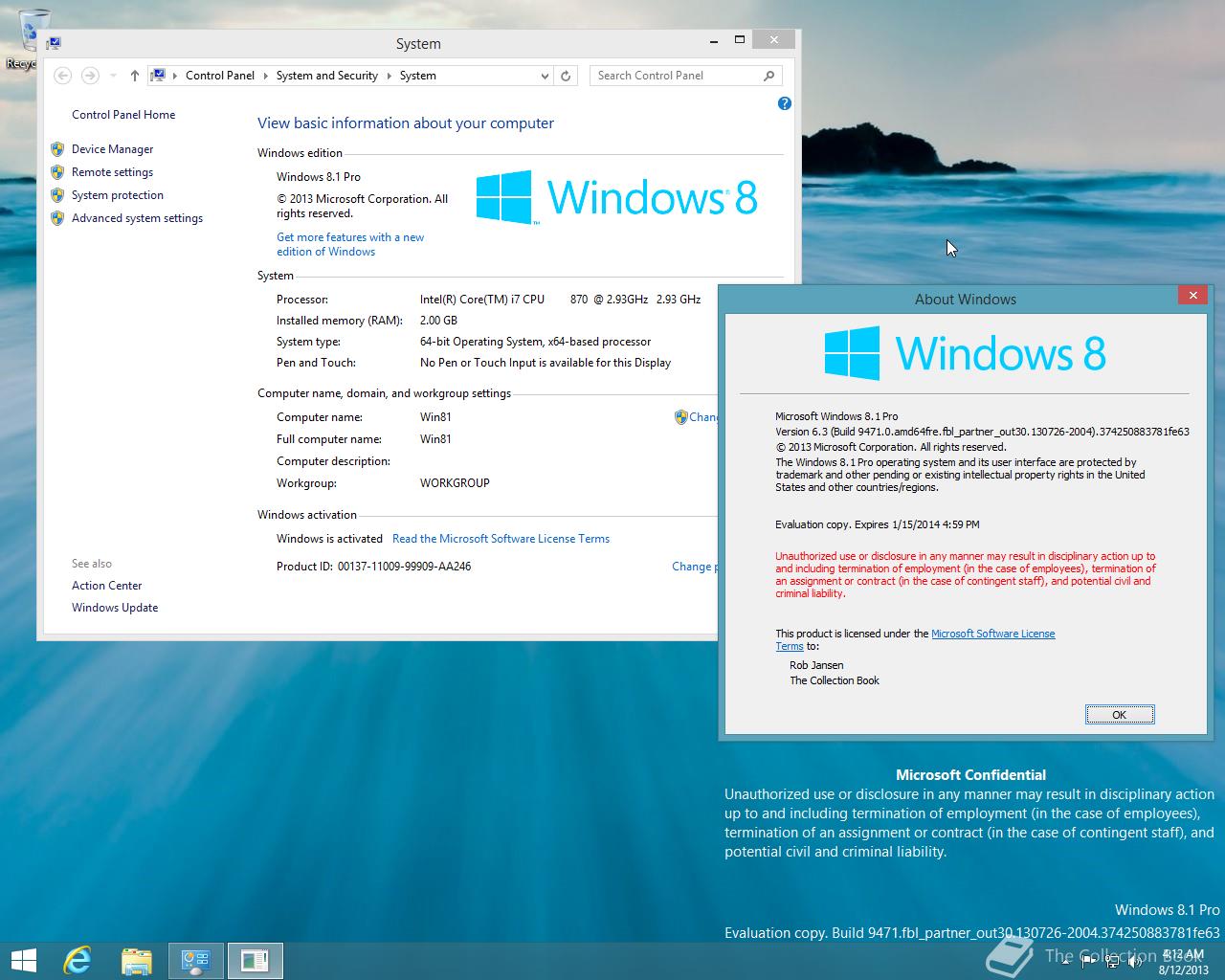Click the shield icon beside Remote settings
Viewport: 1225px width, 980px height.
[57, 172]
